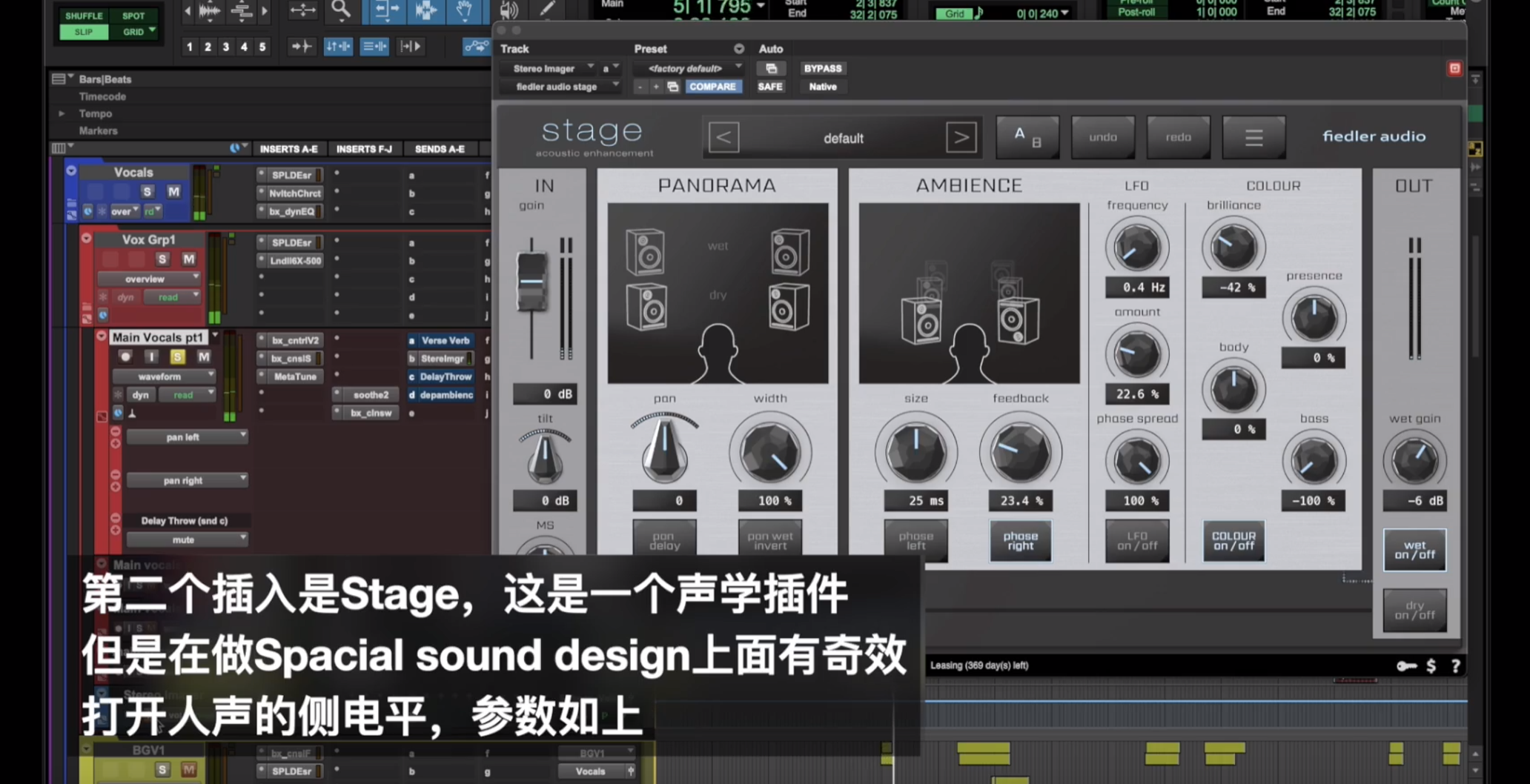Click the SENDS A-E column header

point(440,149)
